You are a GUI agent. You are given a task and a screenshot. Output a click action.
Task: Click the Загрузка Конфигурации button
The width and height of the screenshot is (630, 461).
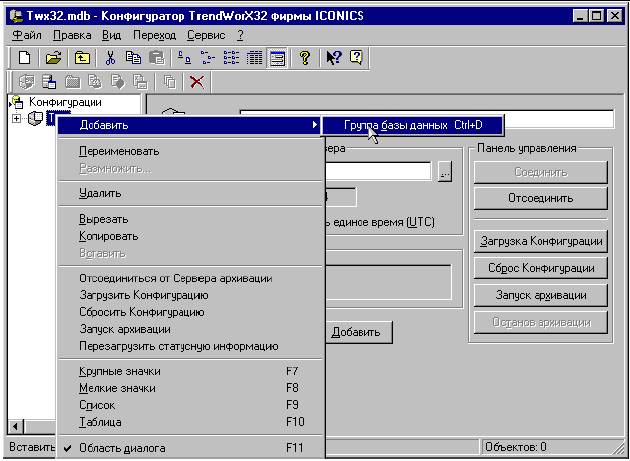[540, 241]
